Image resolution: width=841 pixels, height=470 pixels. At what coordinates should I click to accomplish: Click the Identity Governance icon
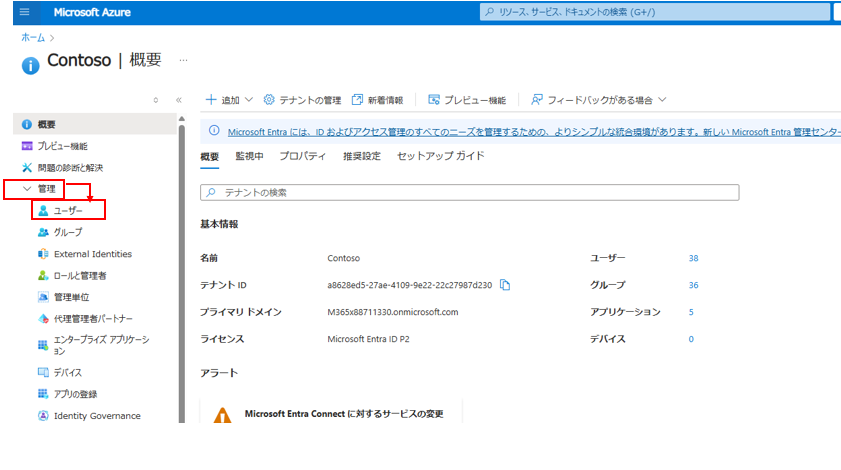(43, 416)
